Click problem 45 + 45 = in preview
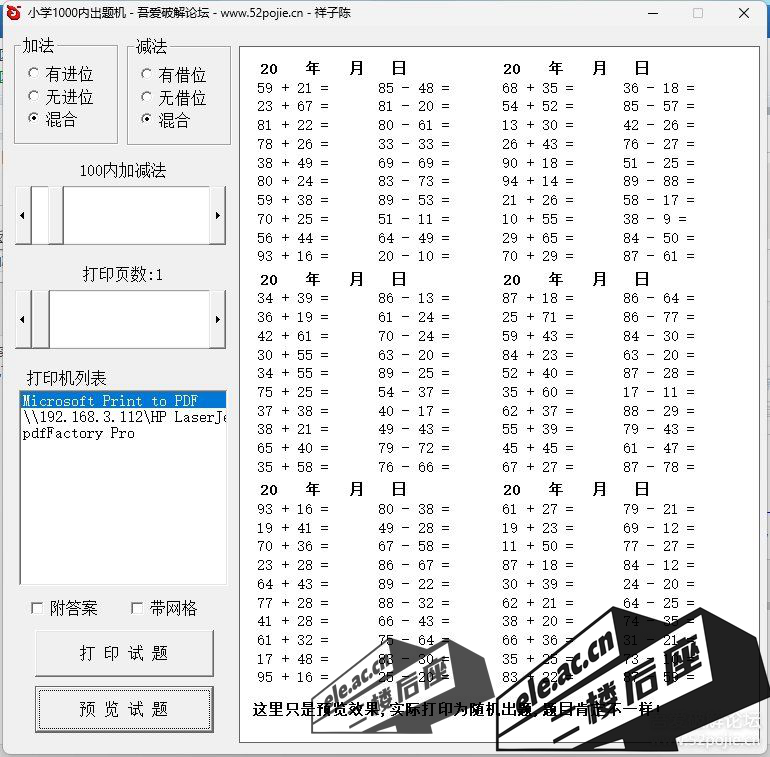Image resolution: width=770 pixels, height=757 pixels. pos(538,448)
